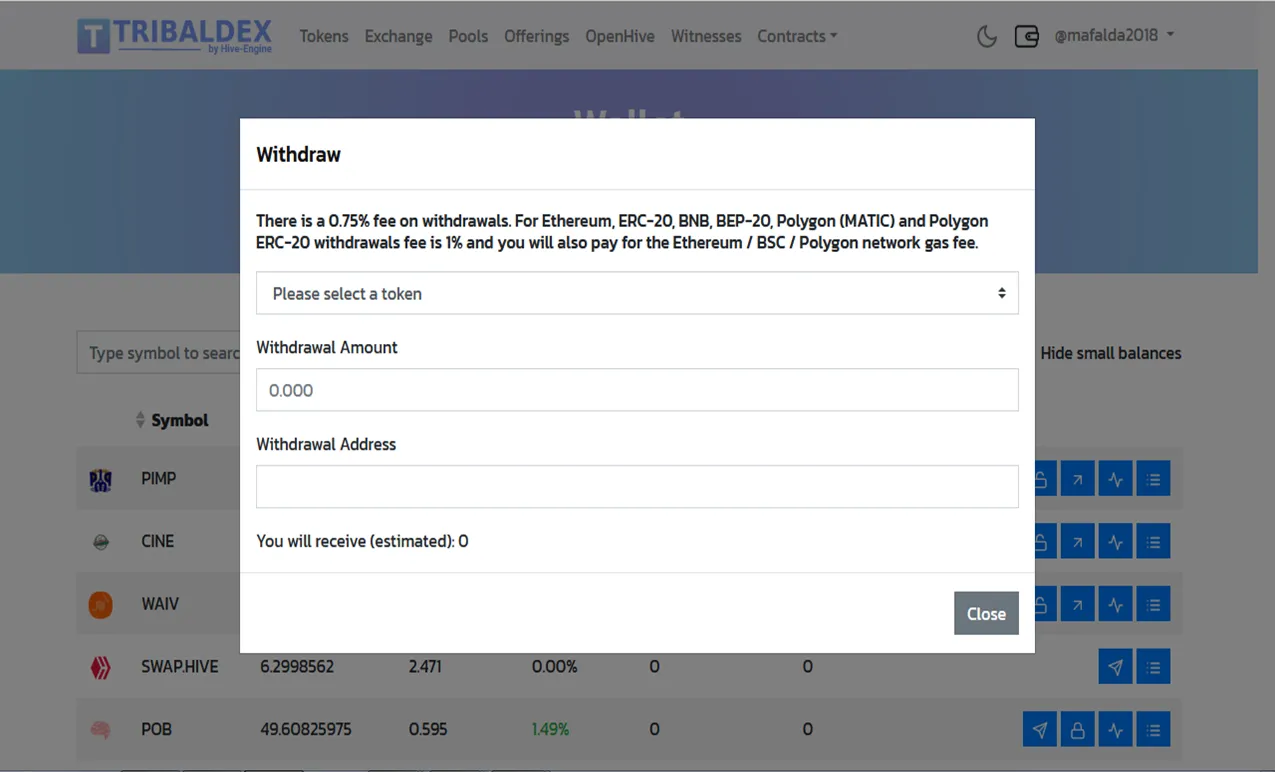Open the Exchange page
1275x772 pixels.
[398, 36]
